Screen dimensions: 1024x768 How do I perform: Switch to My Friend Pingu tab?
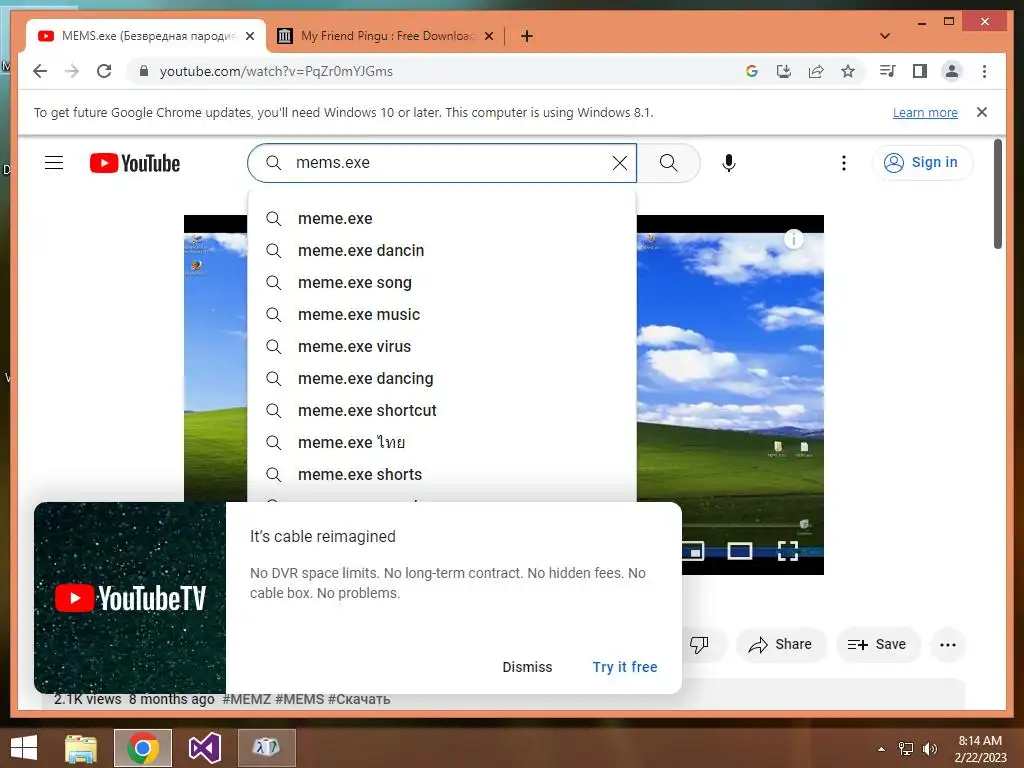[385, 36]
